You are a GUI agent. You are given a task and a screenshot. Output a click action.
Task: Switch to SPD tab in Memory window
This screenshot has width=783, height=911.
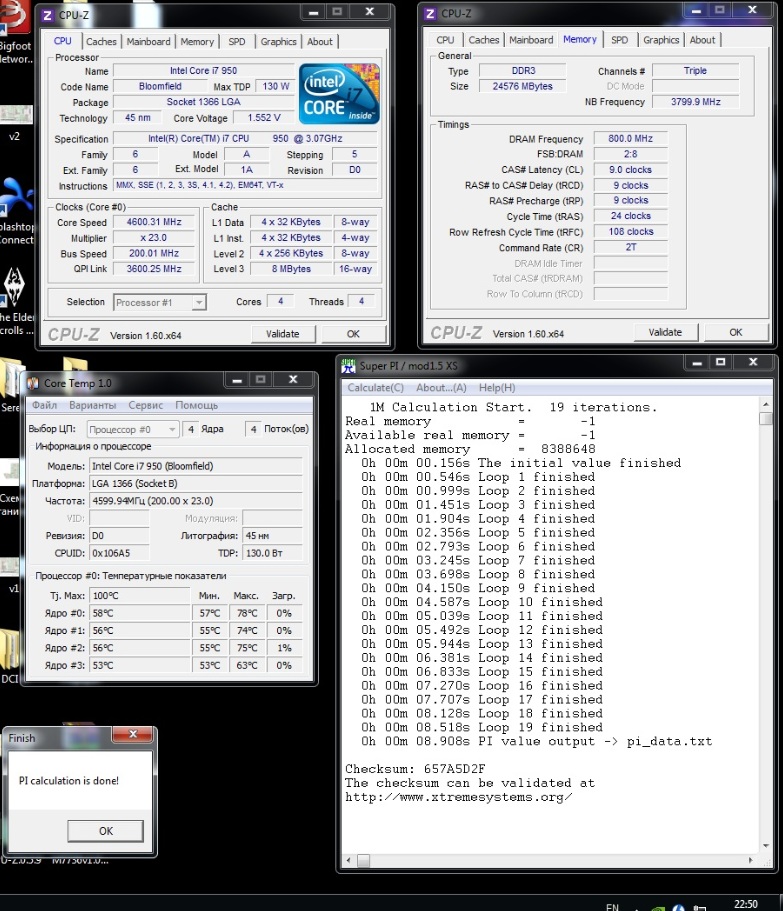tap(619, 40)
